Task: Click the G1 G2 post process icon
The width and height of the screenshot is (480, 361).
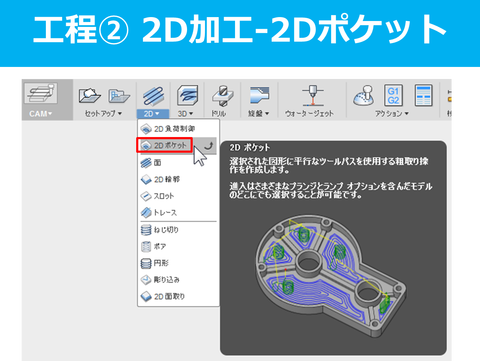Action: (393, 95)
